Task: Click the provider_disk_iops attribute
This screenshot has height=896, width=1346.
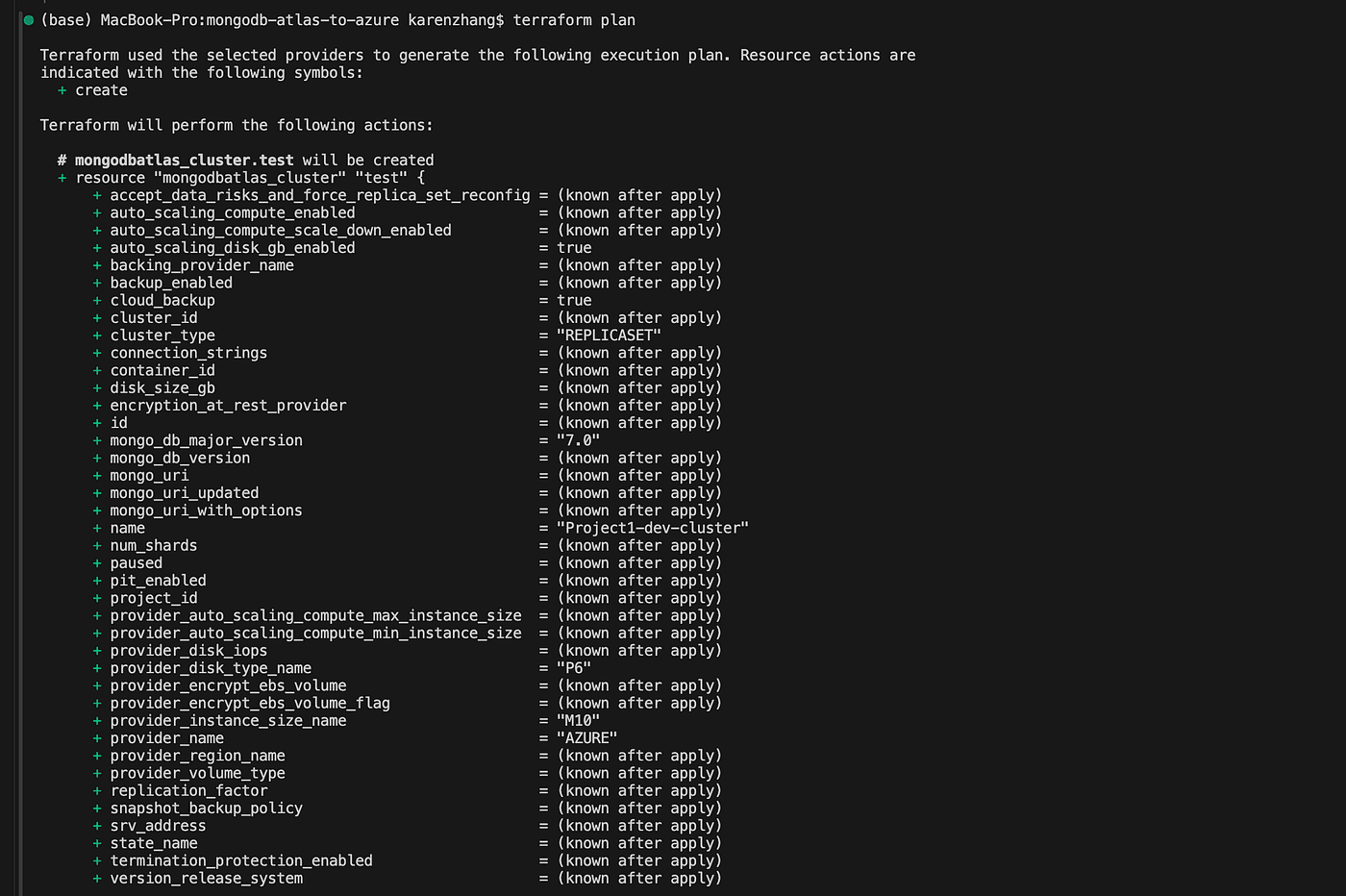Action: pyautogui.click(x=188, y=651)
